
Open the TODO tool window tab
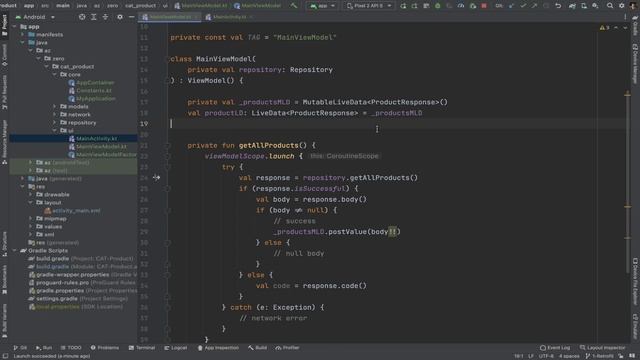71,348
